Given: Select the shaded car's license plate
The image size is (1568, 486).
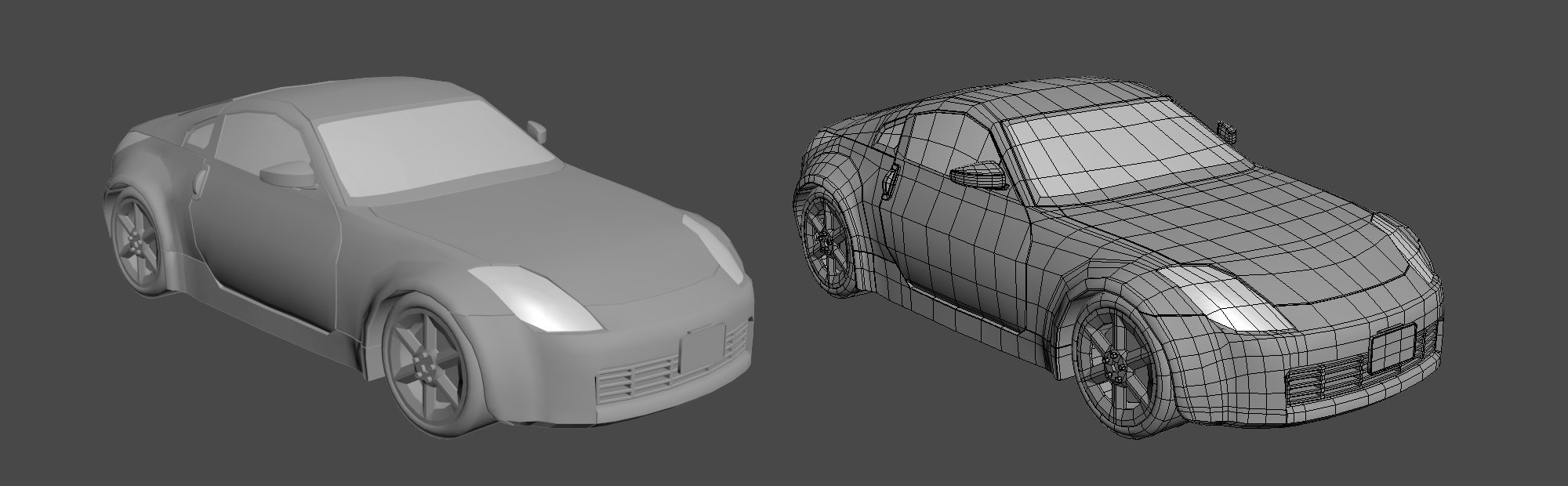Looking at the screenshot, I should click(x=703, y=346).
